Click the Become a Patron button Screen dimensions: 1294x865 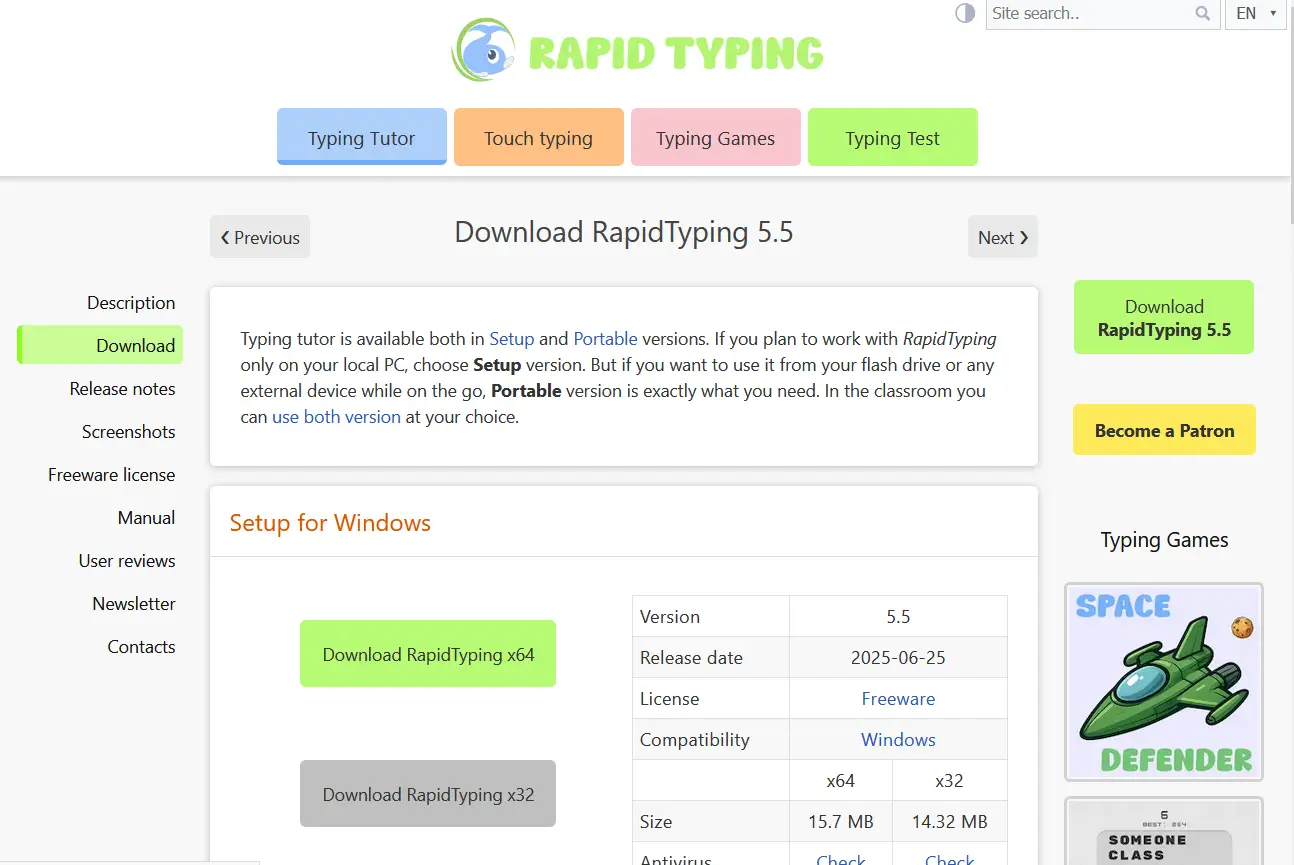pos(1164,430)
